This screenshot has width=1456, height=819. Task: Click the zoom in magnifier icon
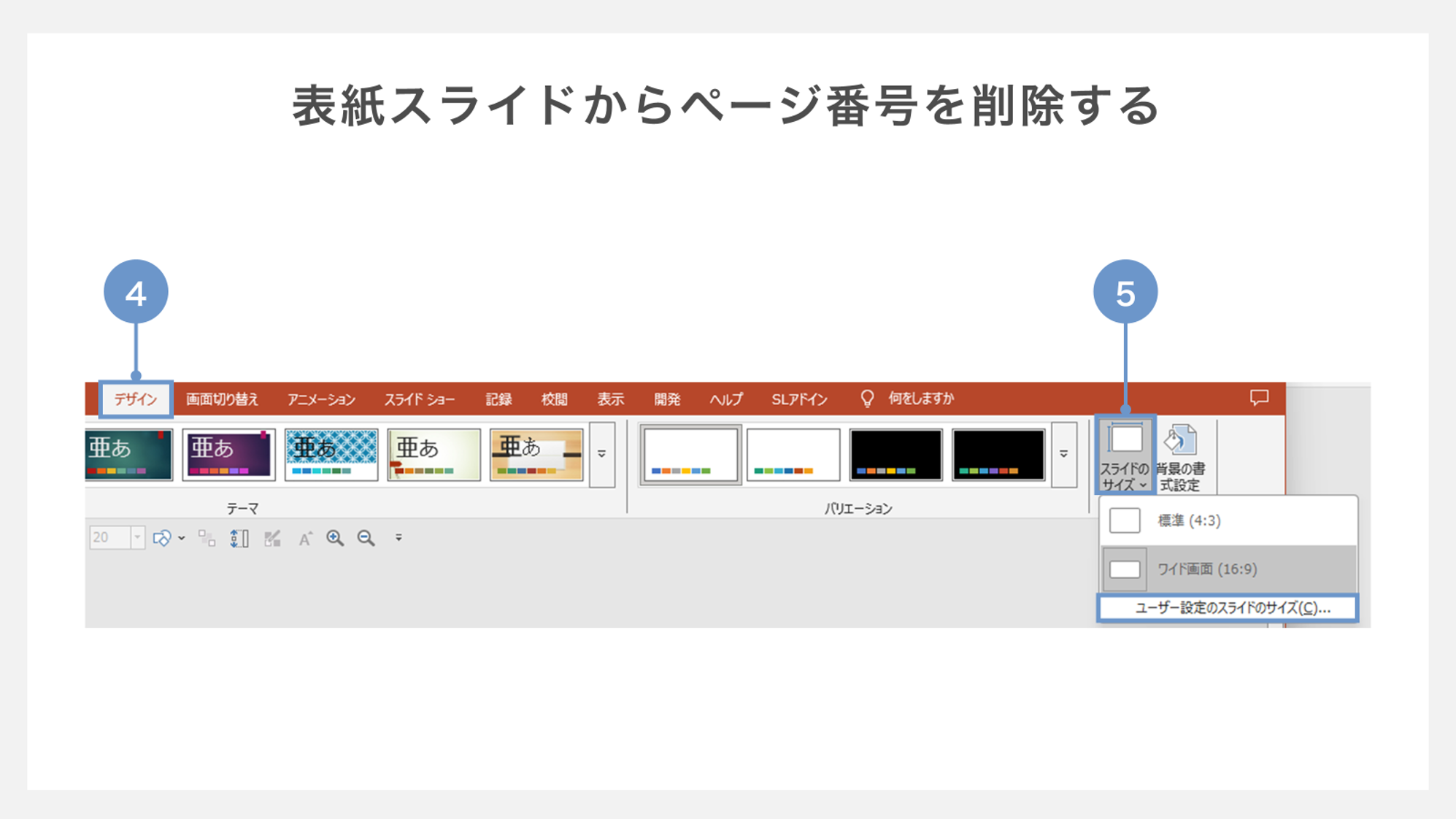336,538
